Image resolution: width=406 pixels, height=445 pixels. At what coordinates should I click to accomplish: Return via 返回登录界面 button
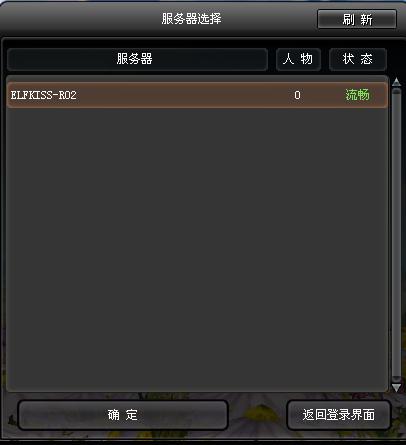[339, 415]
